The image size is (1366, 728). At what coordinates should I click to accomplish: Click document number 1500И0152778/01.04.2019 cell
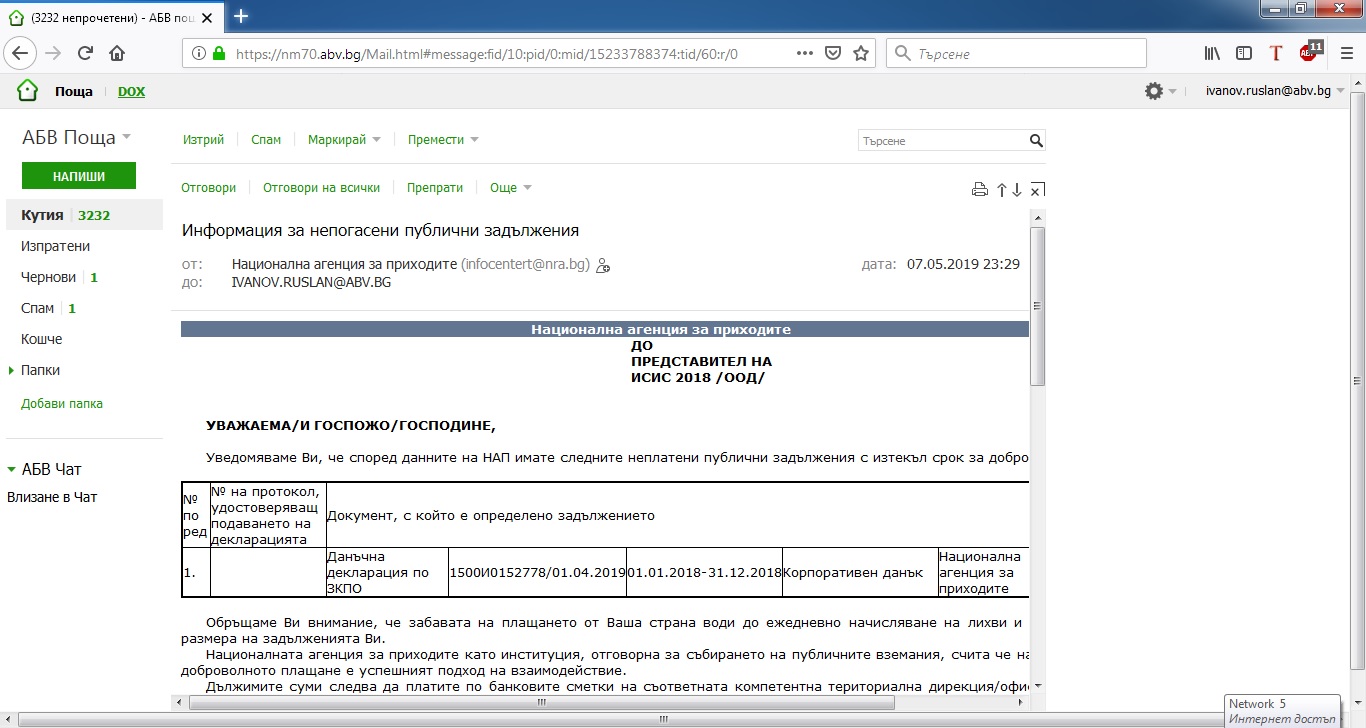538,573
